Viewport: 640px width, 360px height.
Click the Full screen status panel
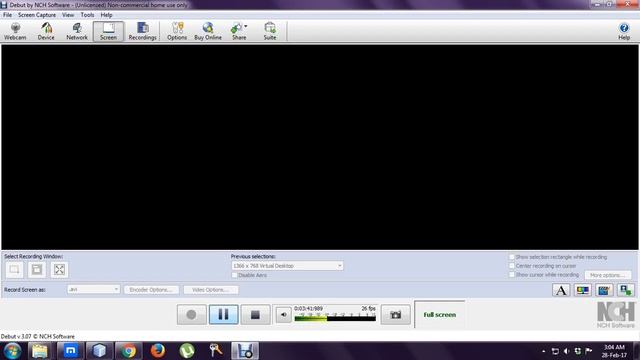(440, 315)
